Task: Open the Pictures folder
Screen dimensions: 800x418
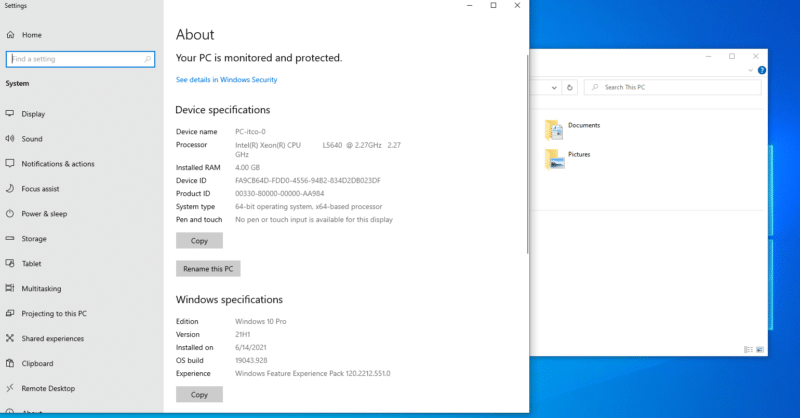Action: tap(578, 155)
